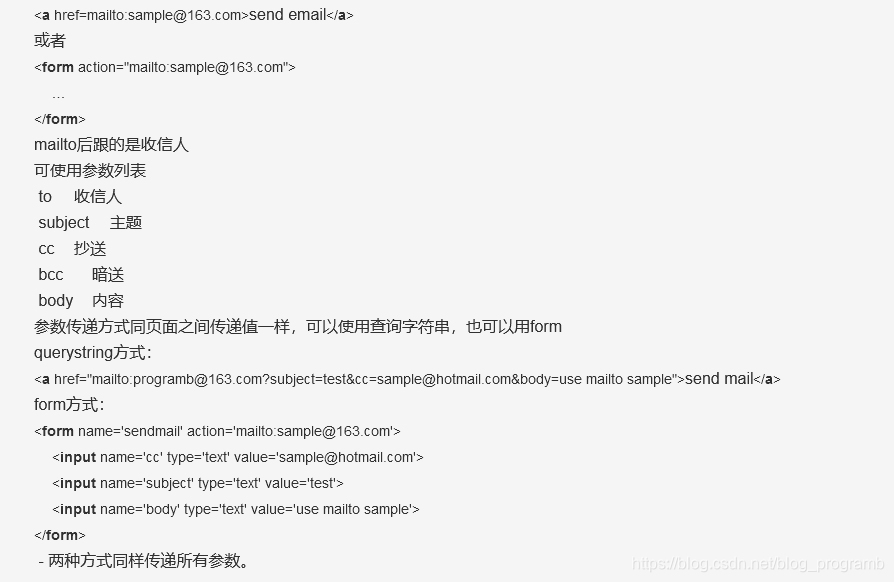Click the 'bcc 暗送' parameter line
The image size is (894, 582).
(81, 275)
